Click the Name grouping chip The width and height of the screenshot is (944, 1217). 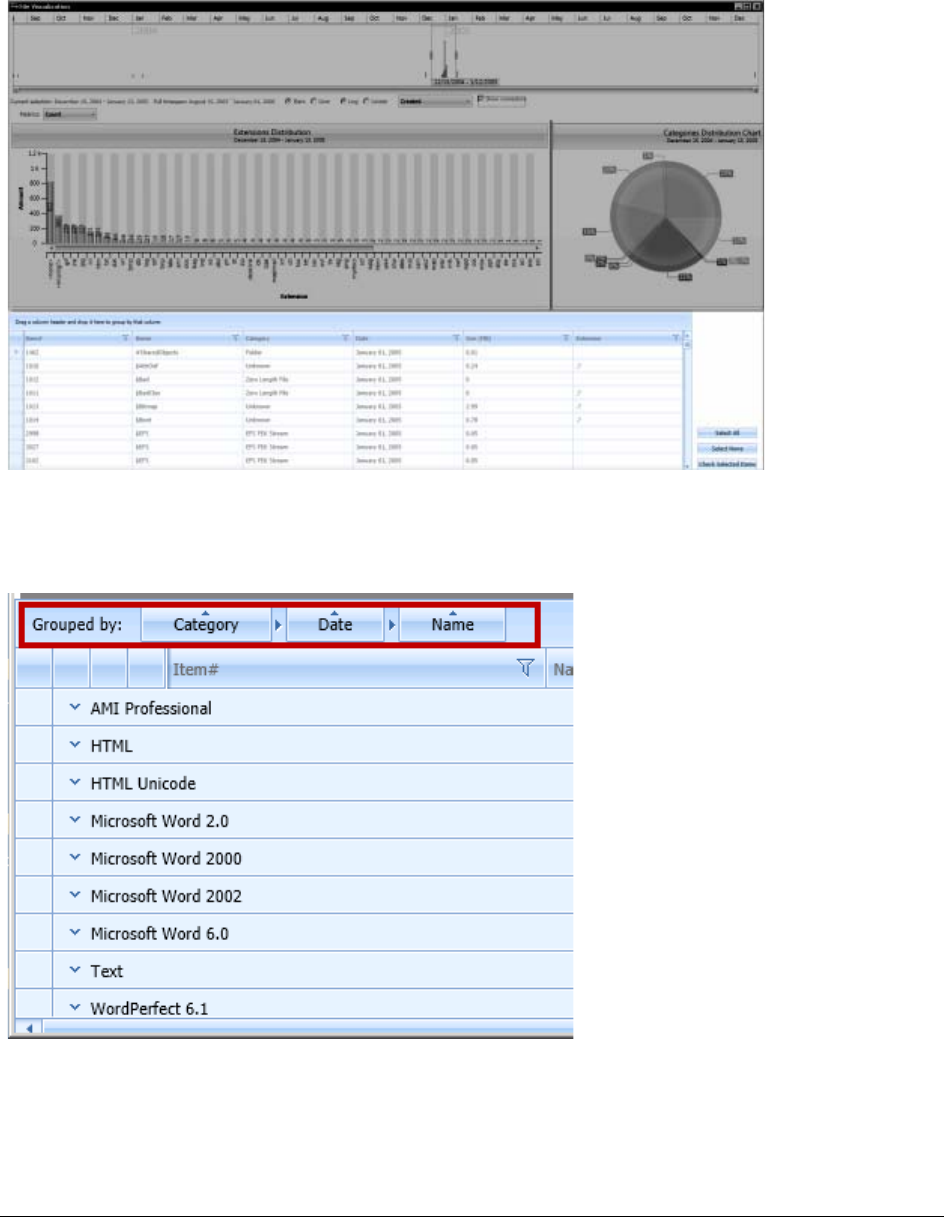[x=453, y=625]
